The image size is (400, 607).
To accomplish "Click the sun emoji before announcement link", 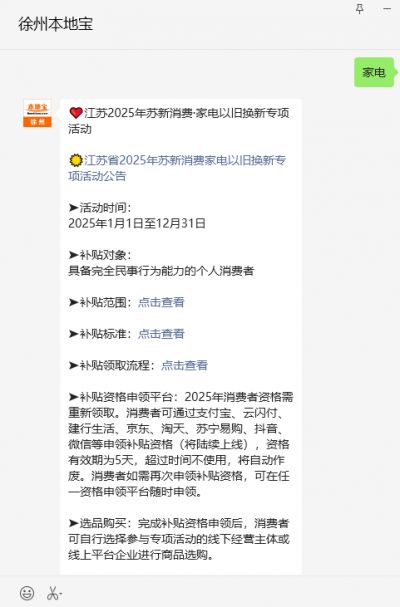I will pyautogui.click(x=76, y=160).
